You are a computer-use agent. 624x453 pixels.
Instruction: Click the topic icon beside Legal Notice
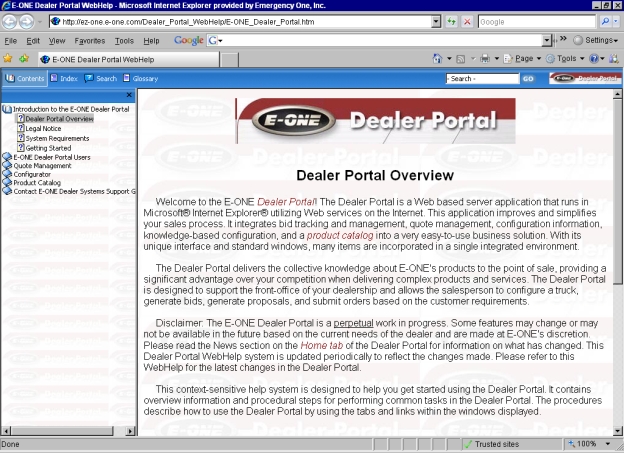click(x=21, y=128)
